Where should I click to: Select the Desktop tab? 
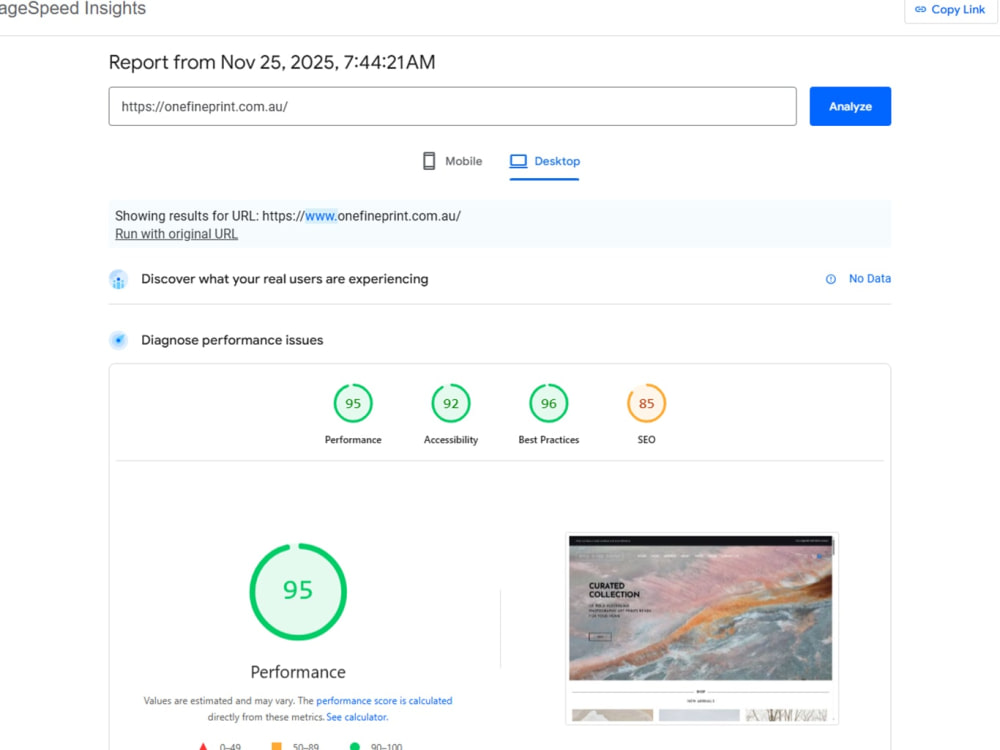pyautogui.click(x=545, y=161)
